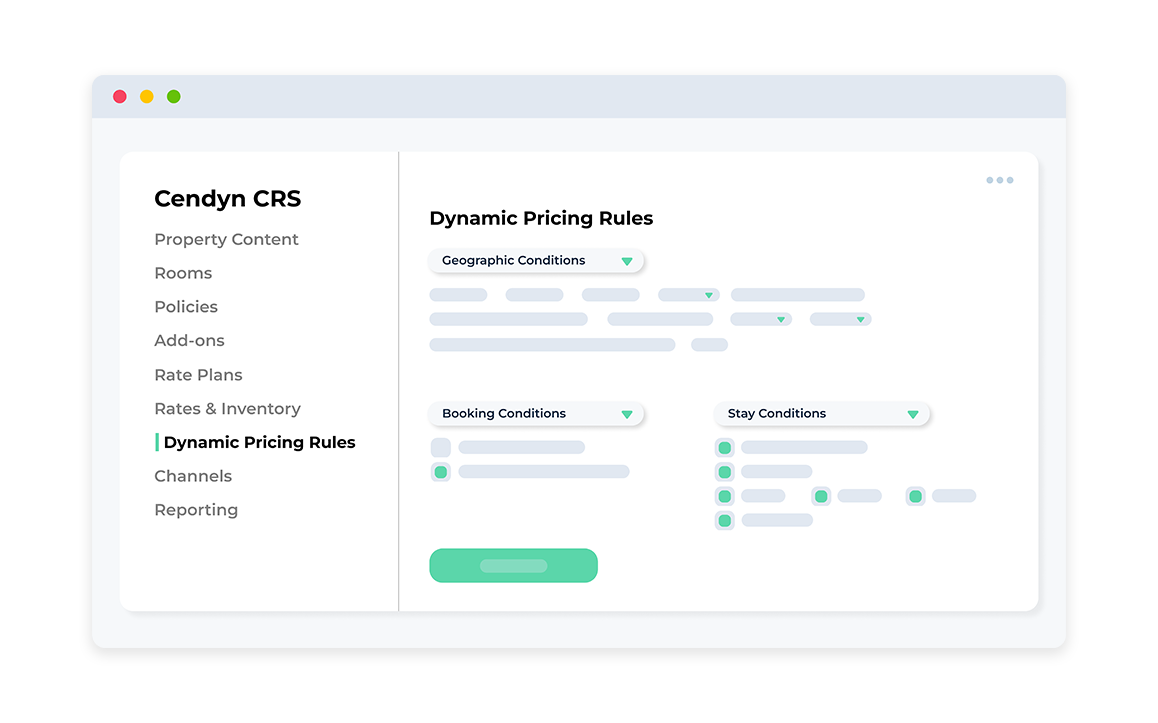Viewport: 1158px width, 723px height.
Task: Toggle the last Stay Conditions checkbox
Action: click(x=725, y=520)
